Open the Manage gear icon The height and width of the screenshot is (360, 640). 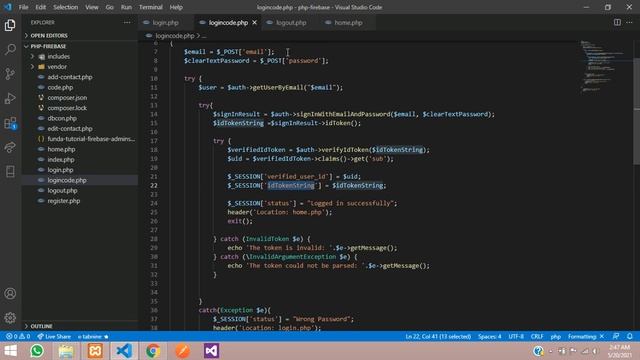(x=10, y=318)
